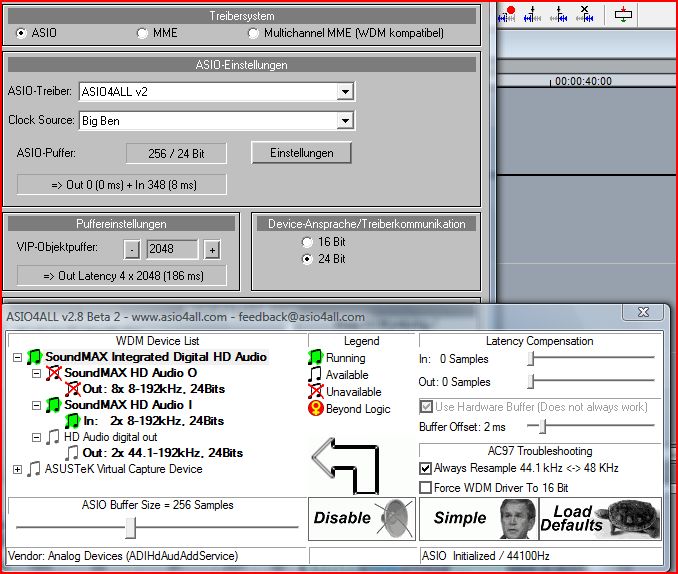Click the 256 / 24 Bit ASIO-Puffer field
678x574 pixels.
(176, 154)
